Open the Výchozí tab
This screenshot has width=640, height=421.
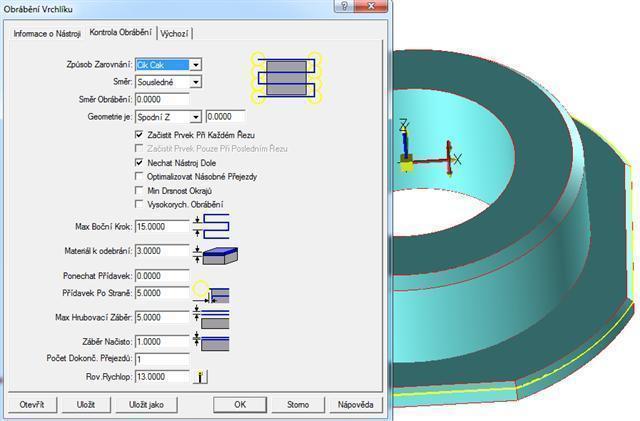click(174, 33)
